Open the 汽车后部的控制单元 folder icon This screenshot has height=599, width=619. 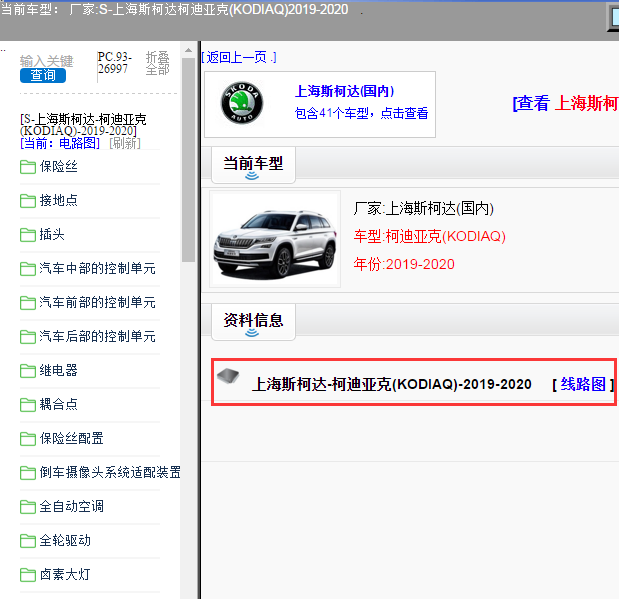(x=28, y=337)
